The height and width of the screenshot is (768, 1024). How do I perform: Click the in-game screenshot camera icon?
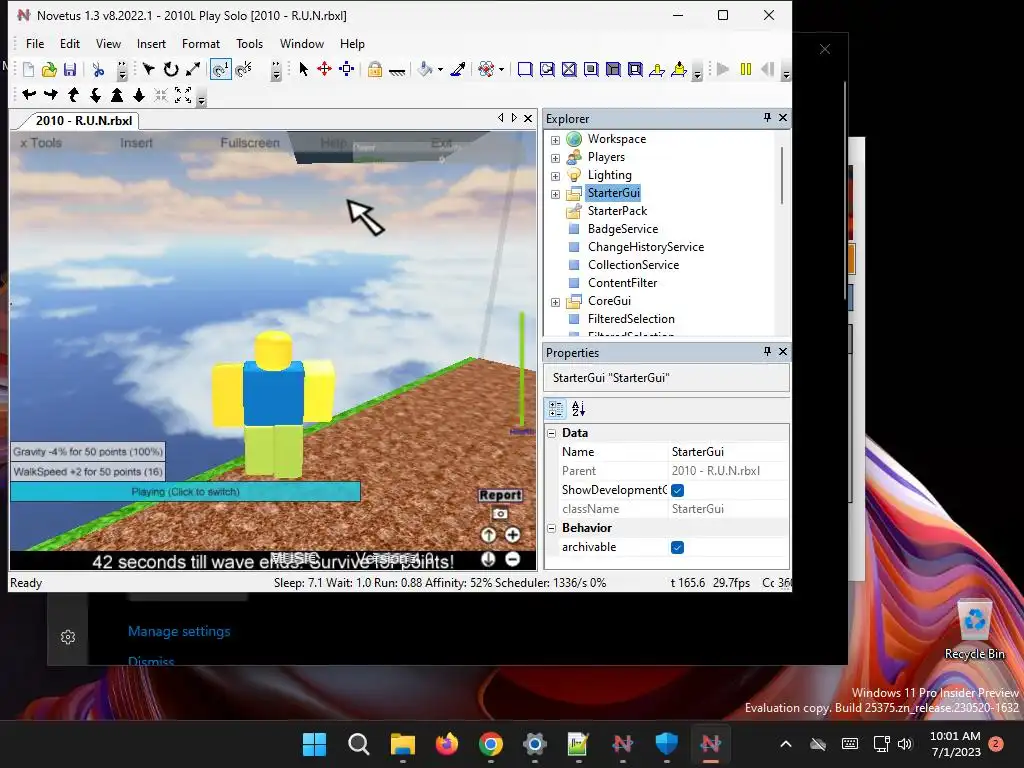pos(500,514)
